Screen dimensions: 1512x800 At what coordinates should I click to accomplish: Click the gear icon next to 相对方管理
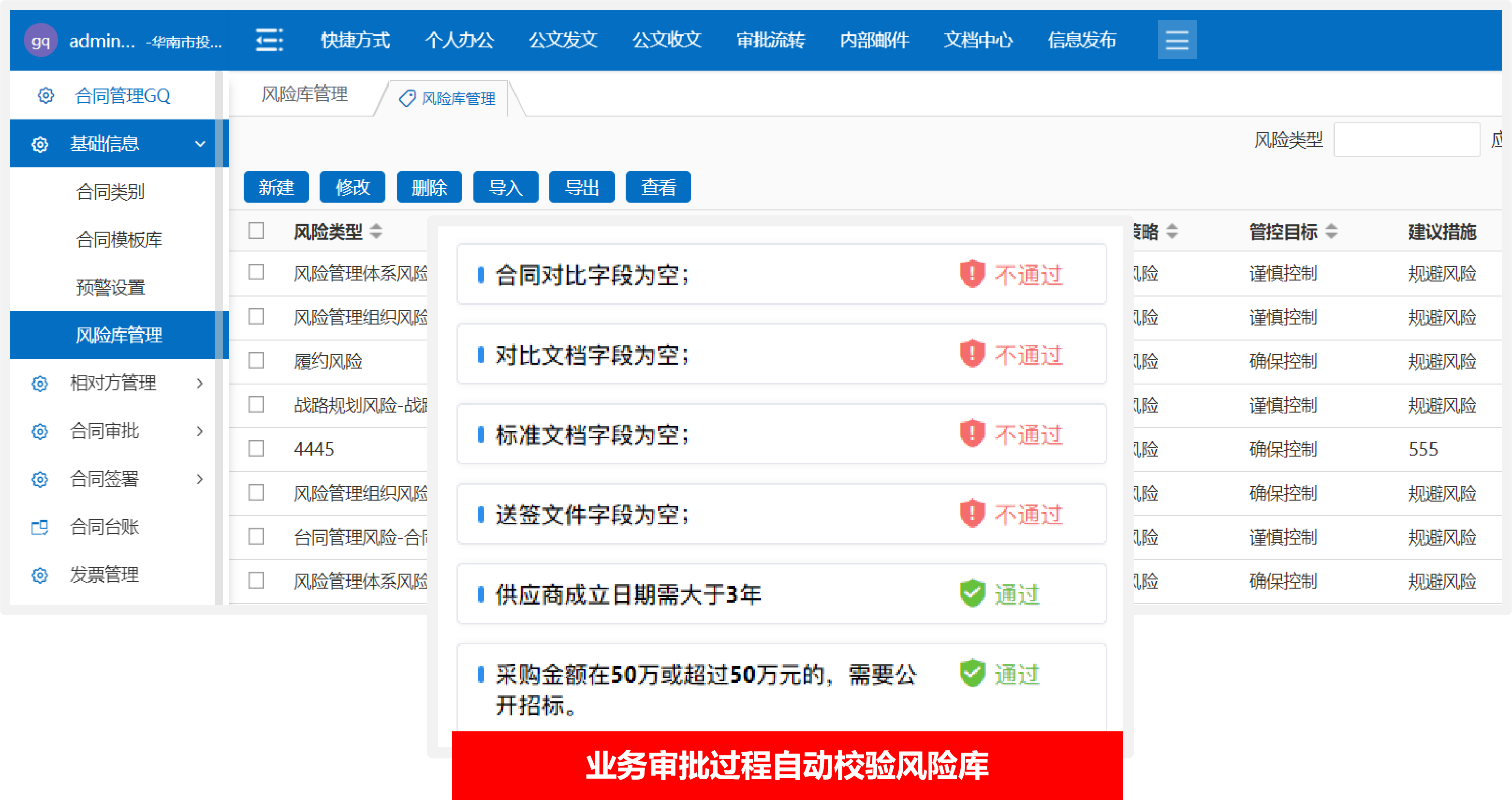[x=39, y=384]
